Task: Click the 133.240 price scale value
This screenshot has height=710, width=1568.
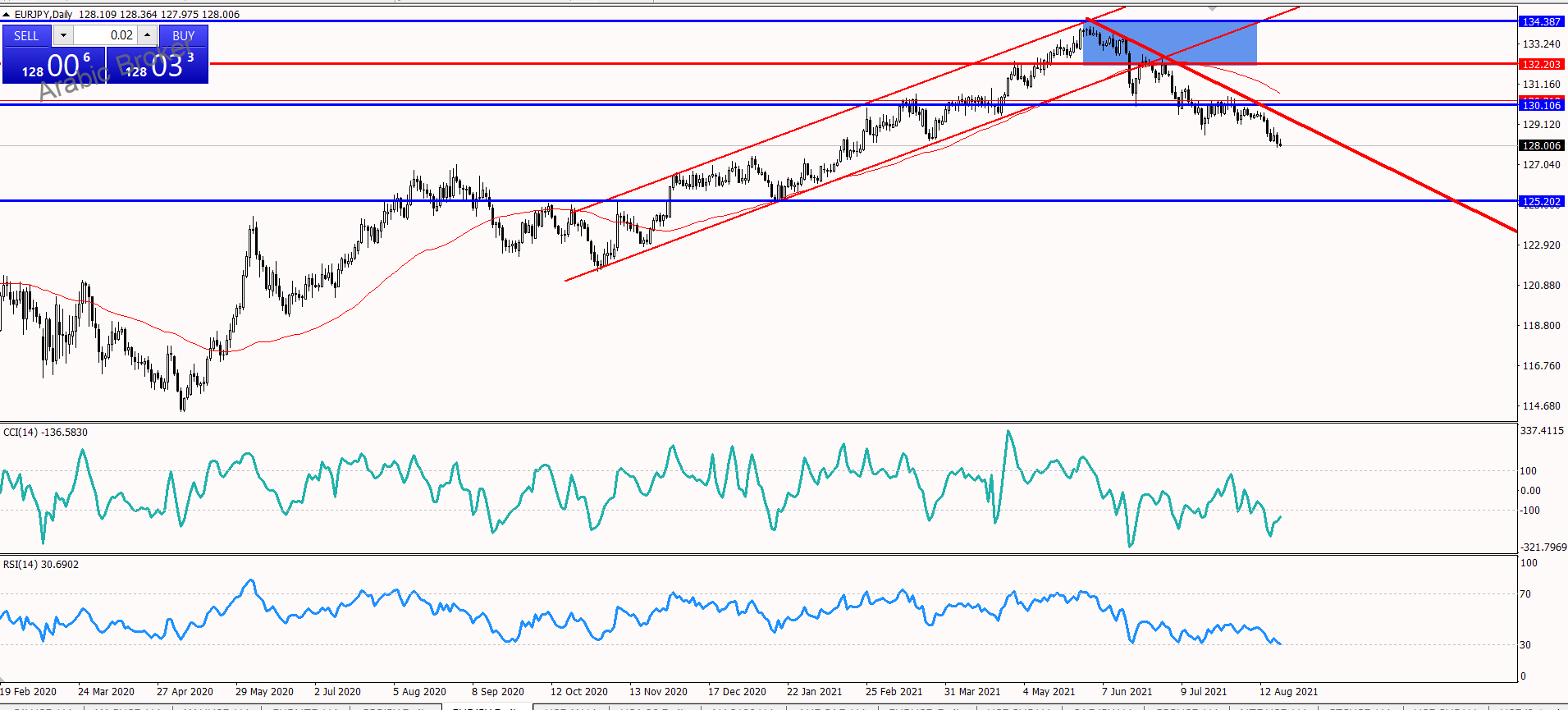Action: (1541, 44)
